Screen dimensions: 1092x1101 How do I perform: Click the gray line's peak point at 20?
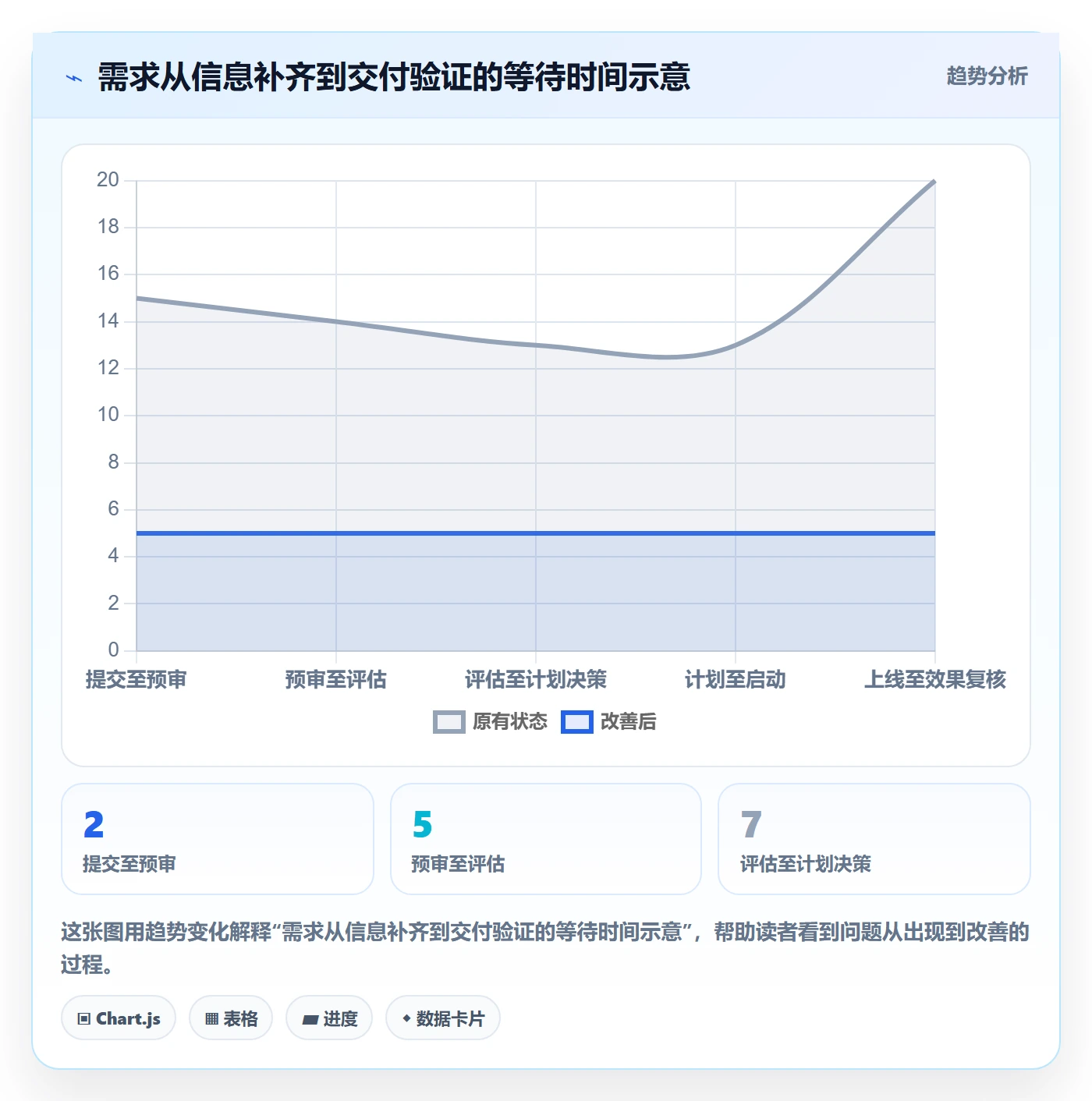[x=934, y=181]
